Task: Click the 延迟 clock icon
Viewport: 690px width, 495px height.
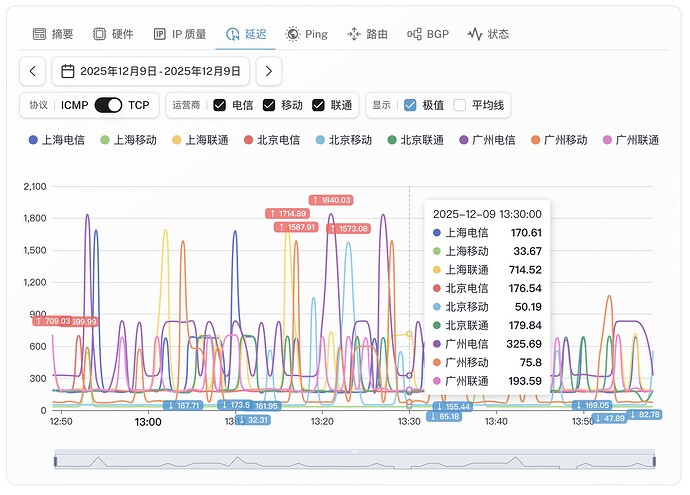Action: [x=232, y=34]
